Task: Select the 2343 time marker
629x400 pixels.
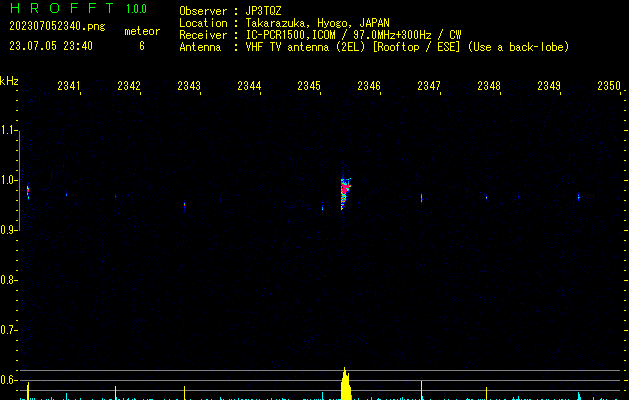Action: click(x=189, y=87)
